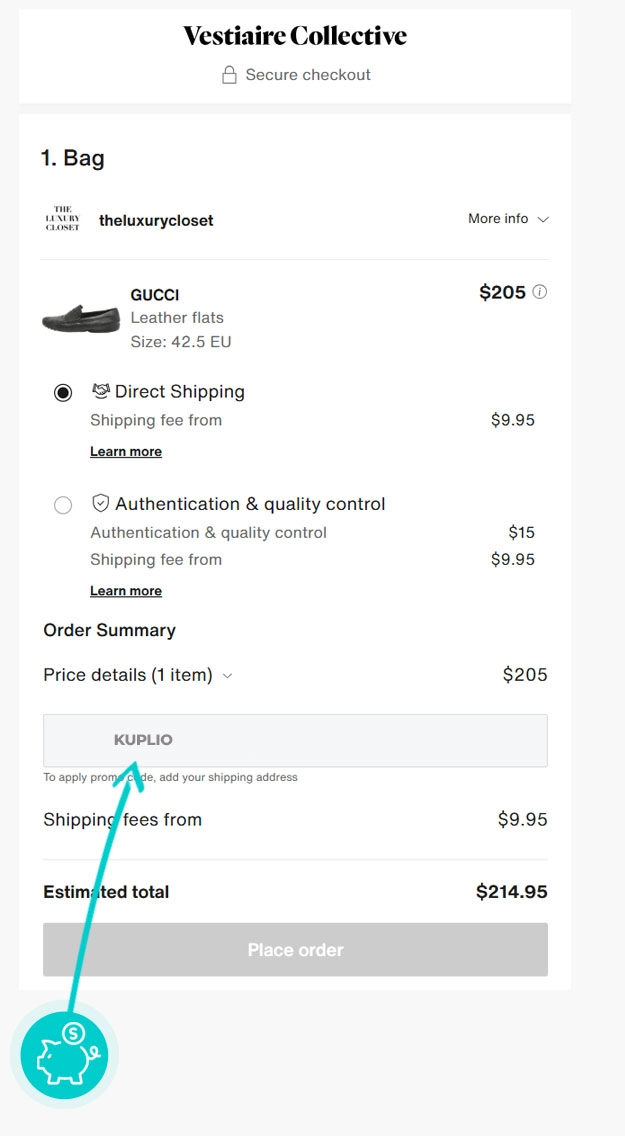Open the Gucci leather flats thumbnail
Screen dimensions: 625x1136
(81, 318)
